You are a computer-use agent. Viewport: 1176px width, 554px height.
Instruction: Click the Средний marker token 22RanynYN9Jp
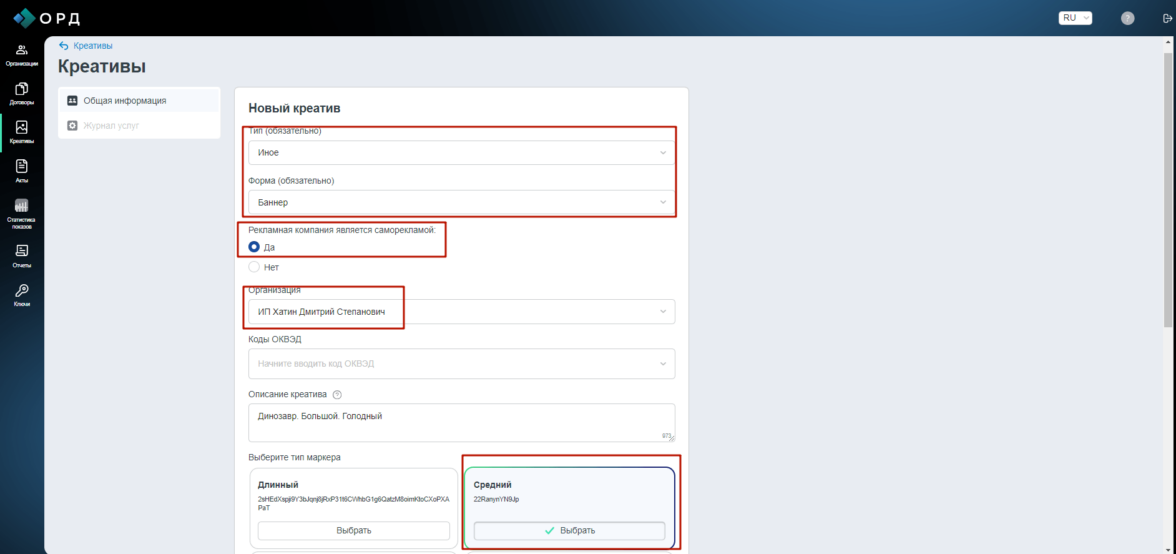[x=496, y=499]
